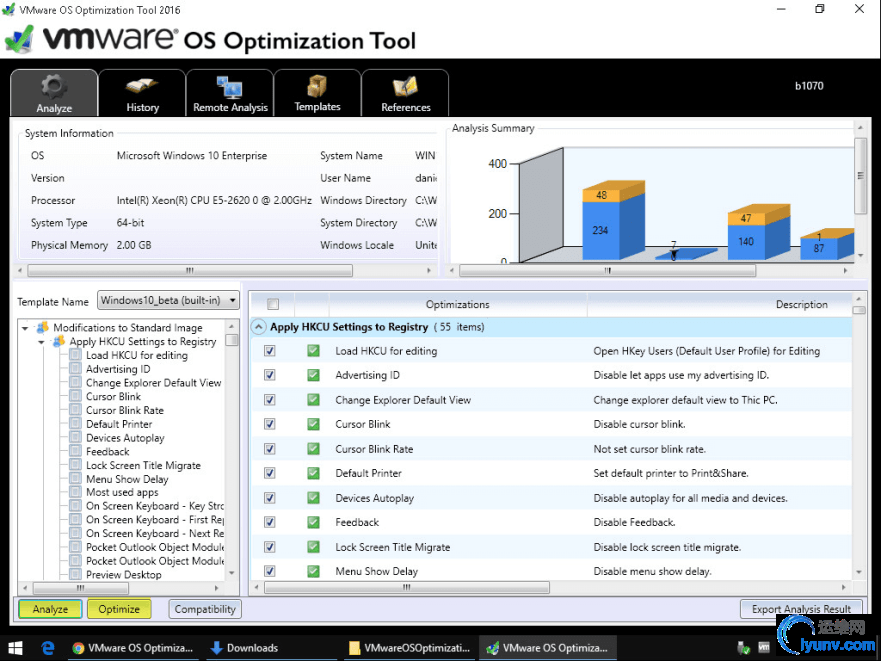Click the Optimize button
881x661 pixels.
point(119,609)
